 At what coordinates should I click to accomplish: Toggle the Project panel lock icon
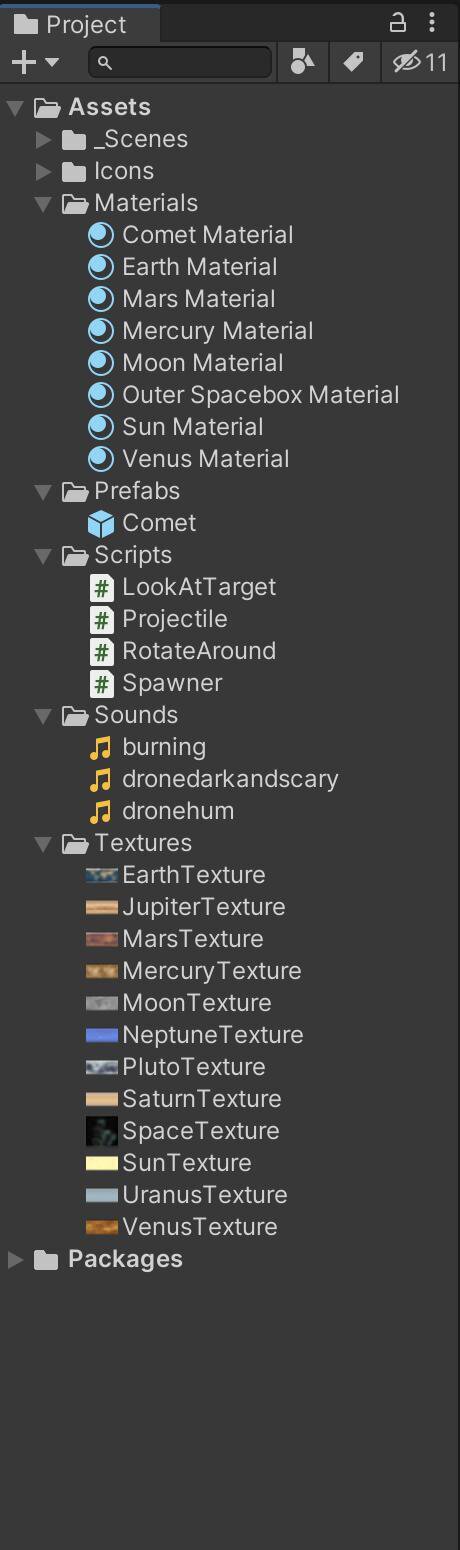click(x=397, y=22)
